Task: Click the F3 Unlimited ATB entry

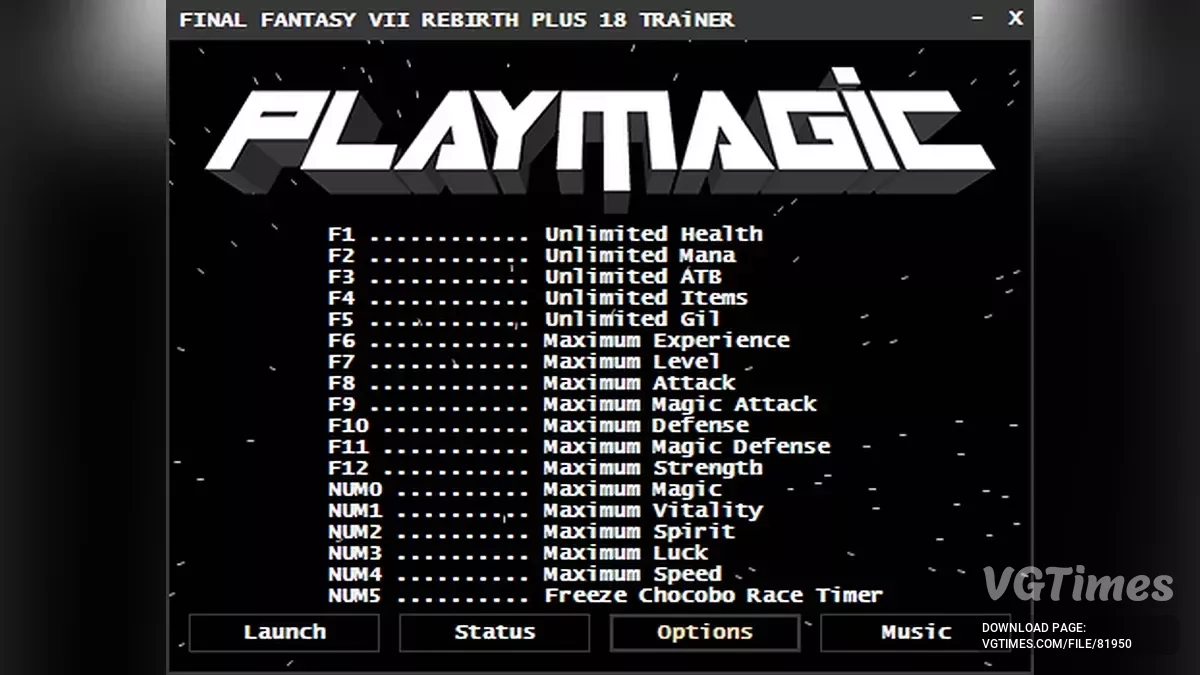Action: point(524,276)
